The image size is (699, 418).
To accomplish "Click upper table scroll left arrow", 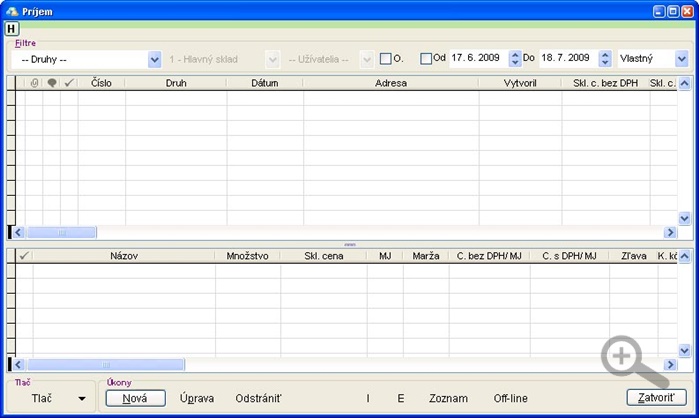I will 18,232.
